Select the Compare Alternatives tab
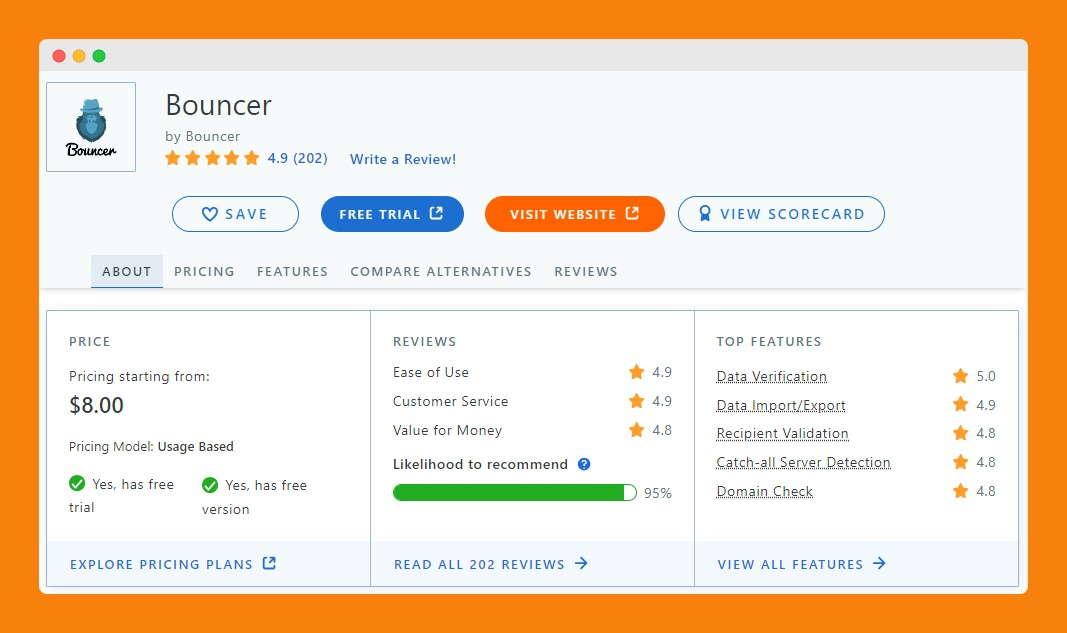The image size is (1067, 633). coord(441,271)
